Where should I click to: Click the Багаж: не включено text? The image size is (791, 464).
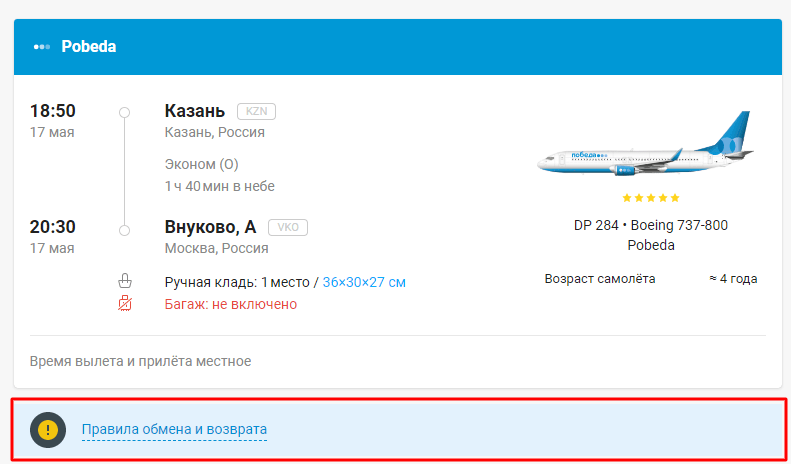(x=230, y=304)
